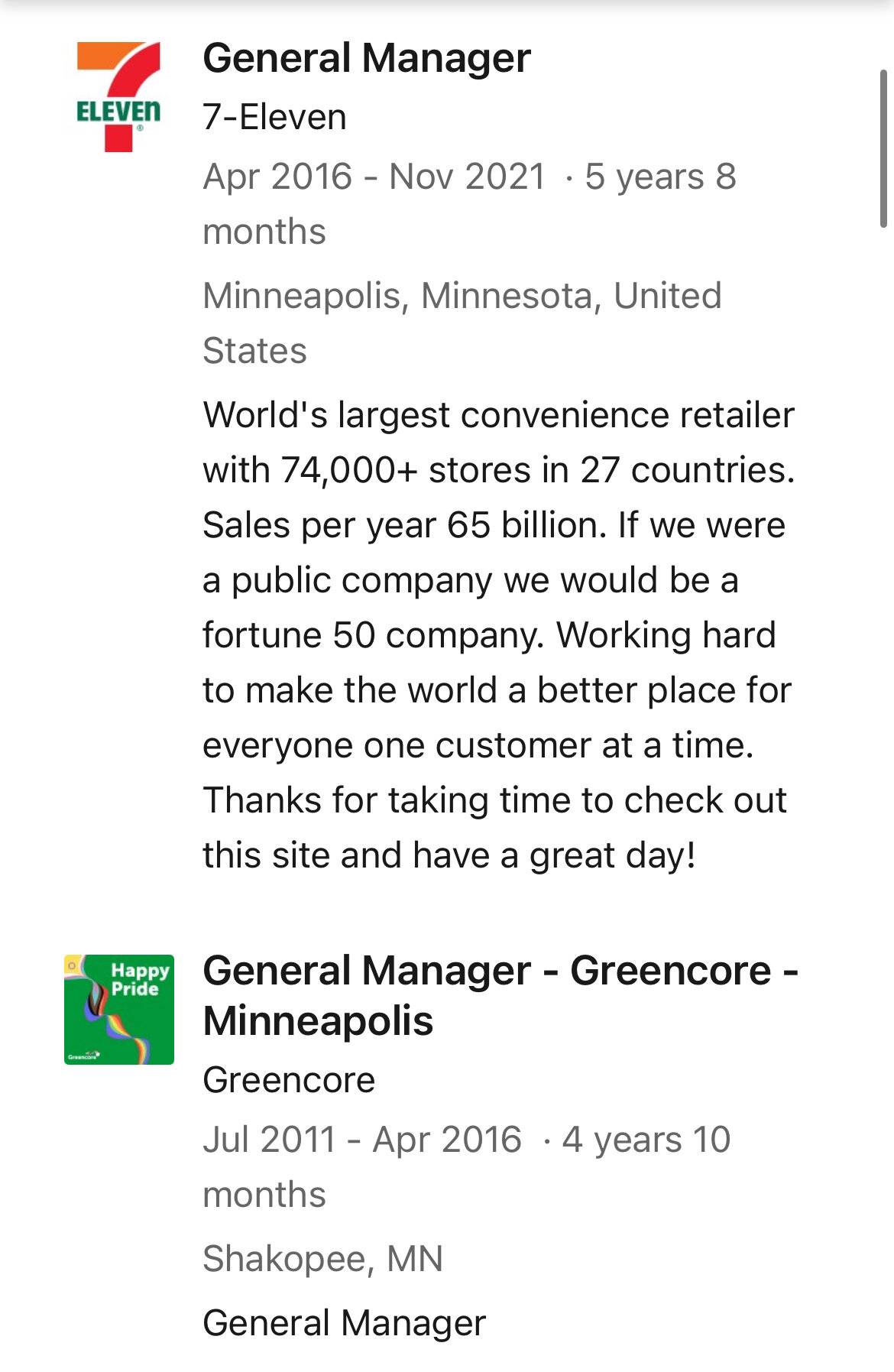Open the 7-Eleven company name link
This screenshot has width=894, height=1372.
point(275,117)
